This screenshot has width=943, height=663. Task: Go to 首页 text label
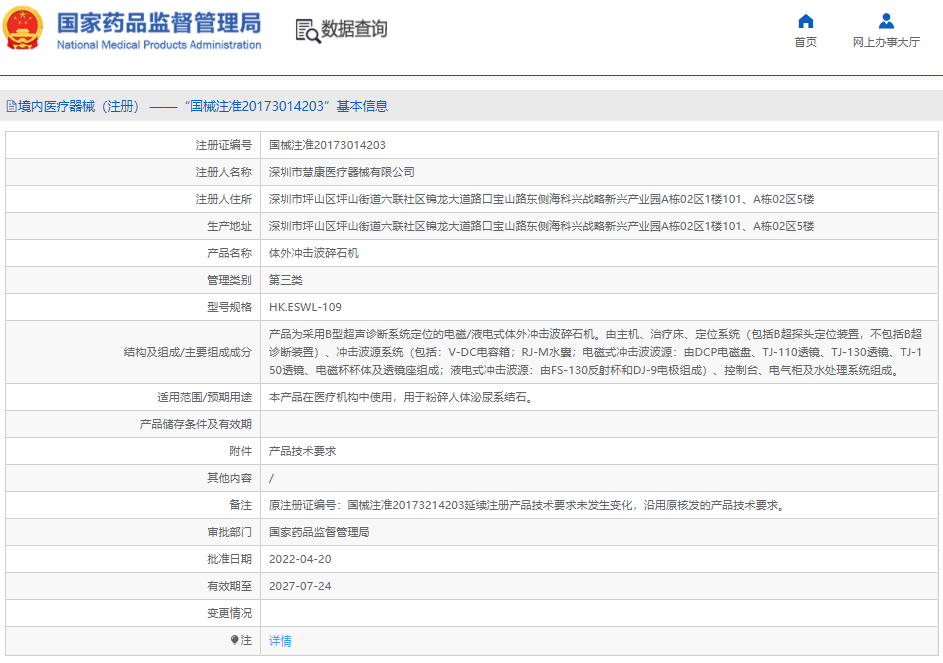[805, 42]
